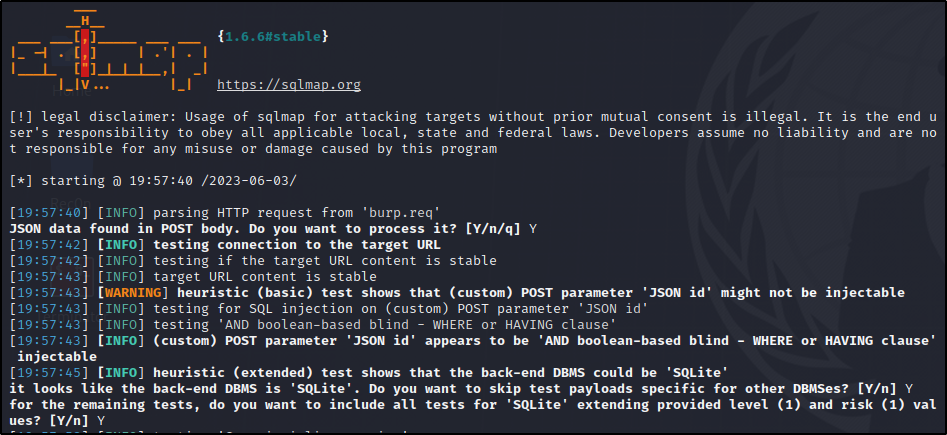Click the 'legal disclaimer' text
Screen dimensions: 947x435
point(105,117)
